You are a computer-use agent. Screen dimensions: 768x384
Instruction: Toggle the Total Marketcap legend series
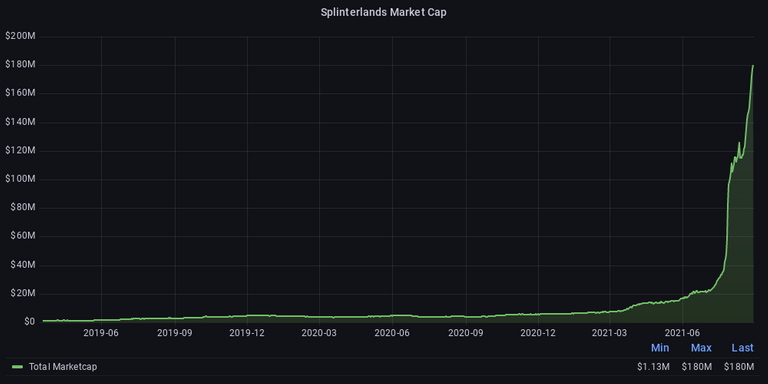tap(63, 366)
